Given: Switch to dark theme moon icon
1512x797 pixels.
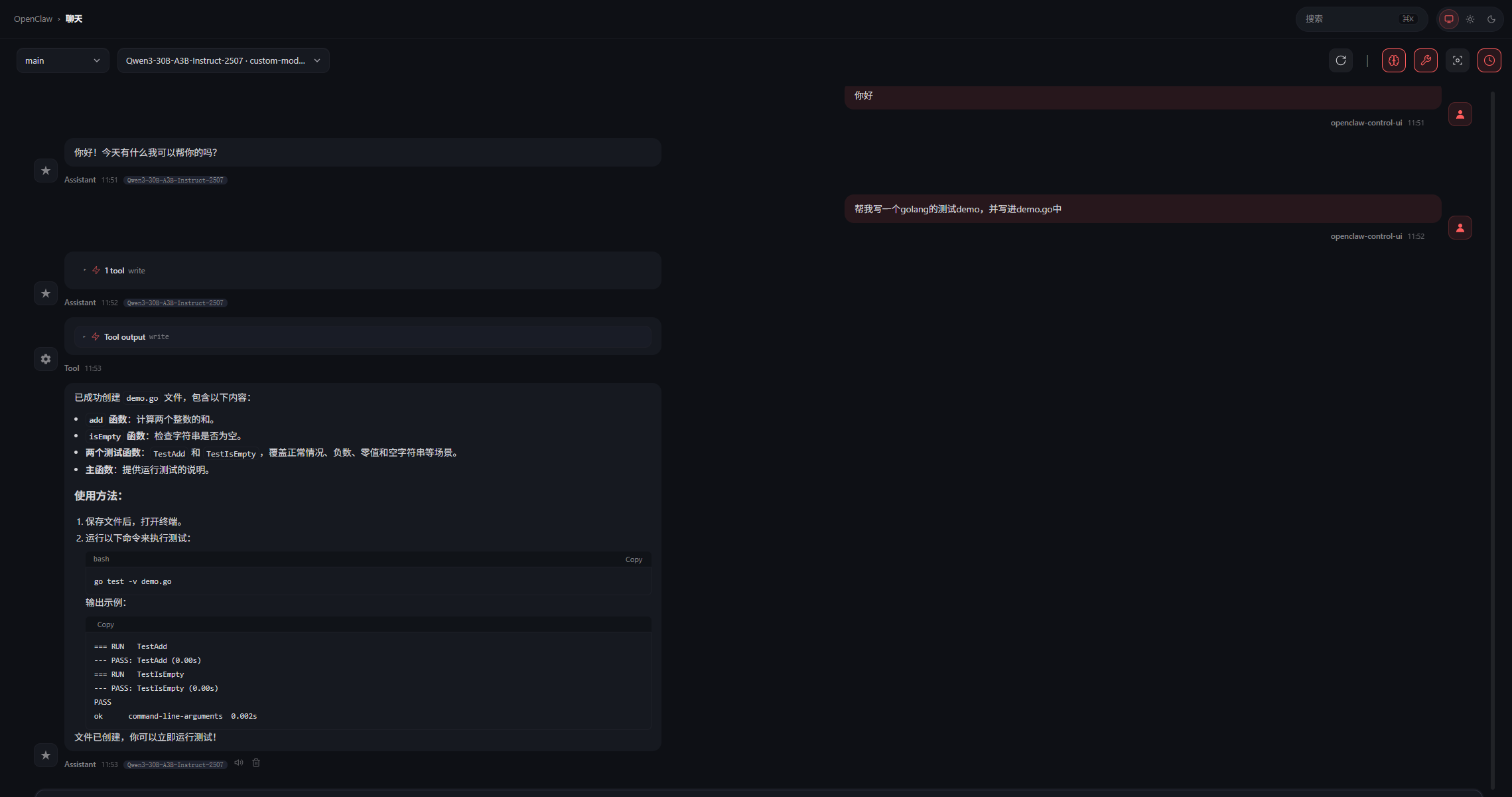Looking at the screenshot, I should point(1491,19).
